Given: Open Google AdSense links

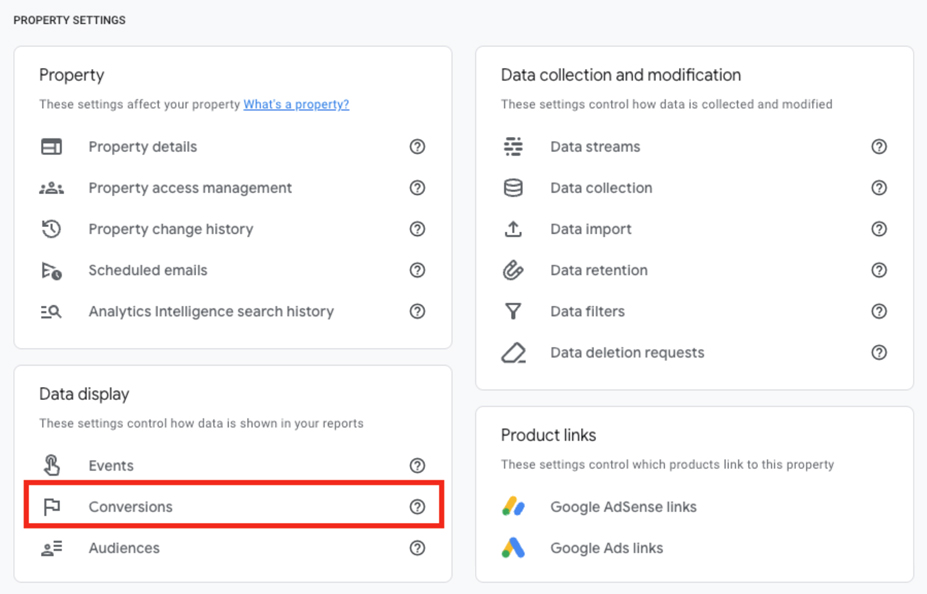Looking at the screenshot, I should 624,507.
